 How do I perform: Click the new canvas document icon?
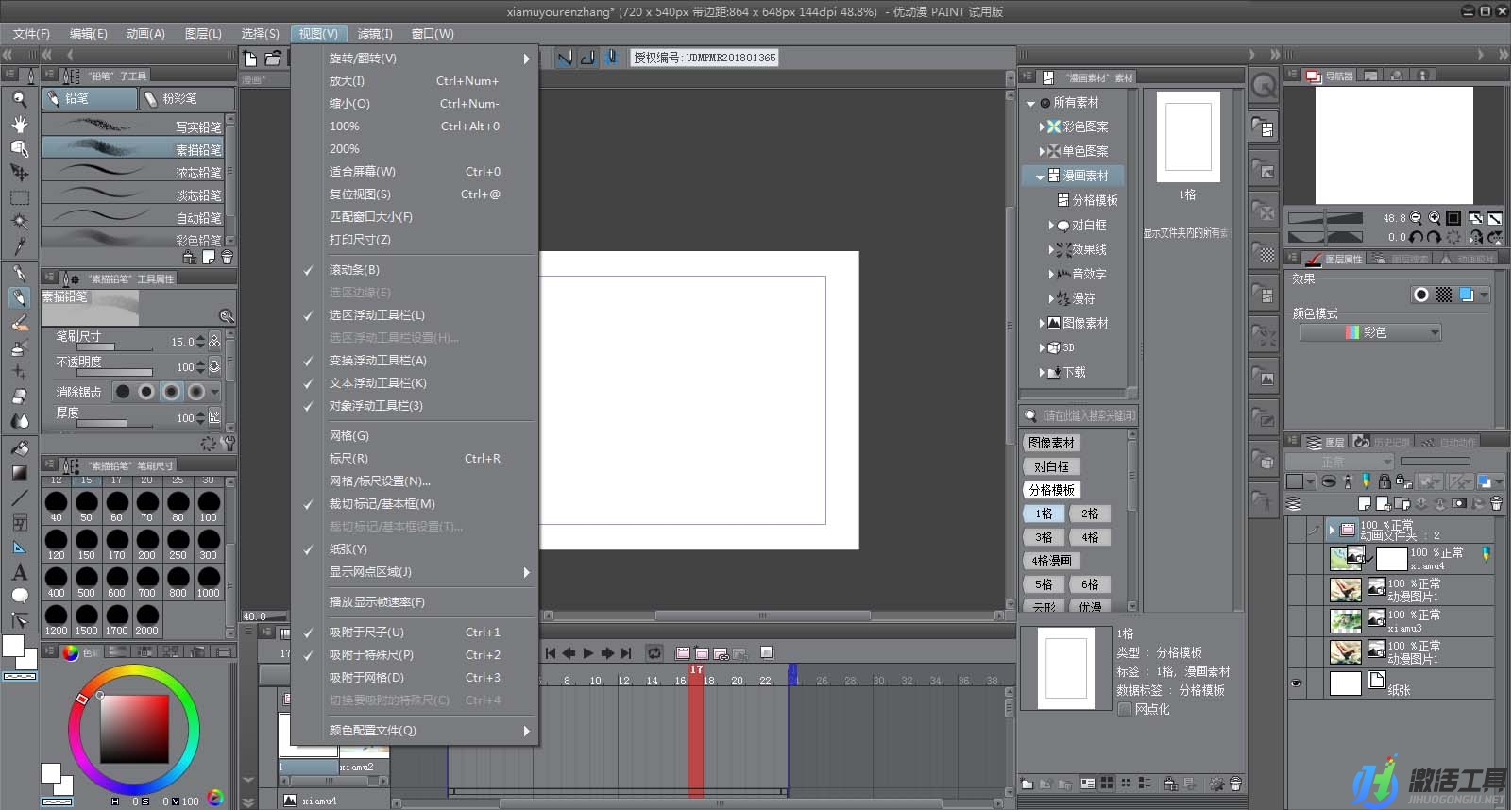(251, 58)
